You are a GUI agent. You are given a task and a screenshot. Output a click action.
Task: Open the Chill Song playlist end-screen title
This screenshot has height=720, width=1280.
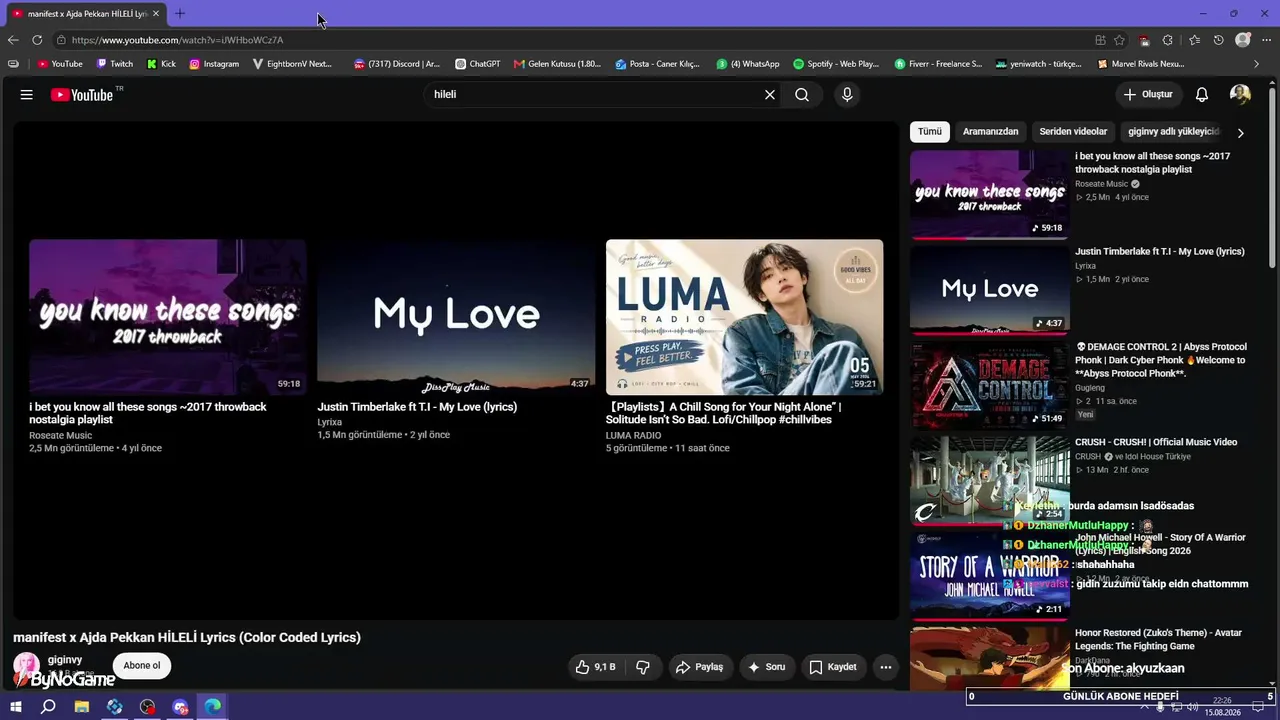[x=724, y=413]
